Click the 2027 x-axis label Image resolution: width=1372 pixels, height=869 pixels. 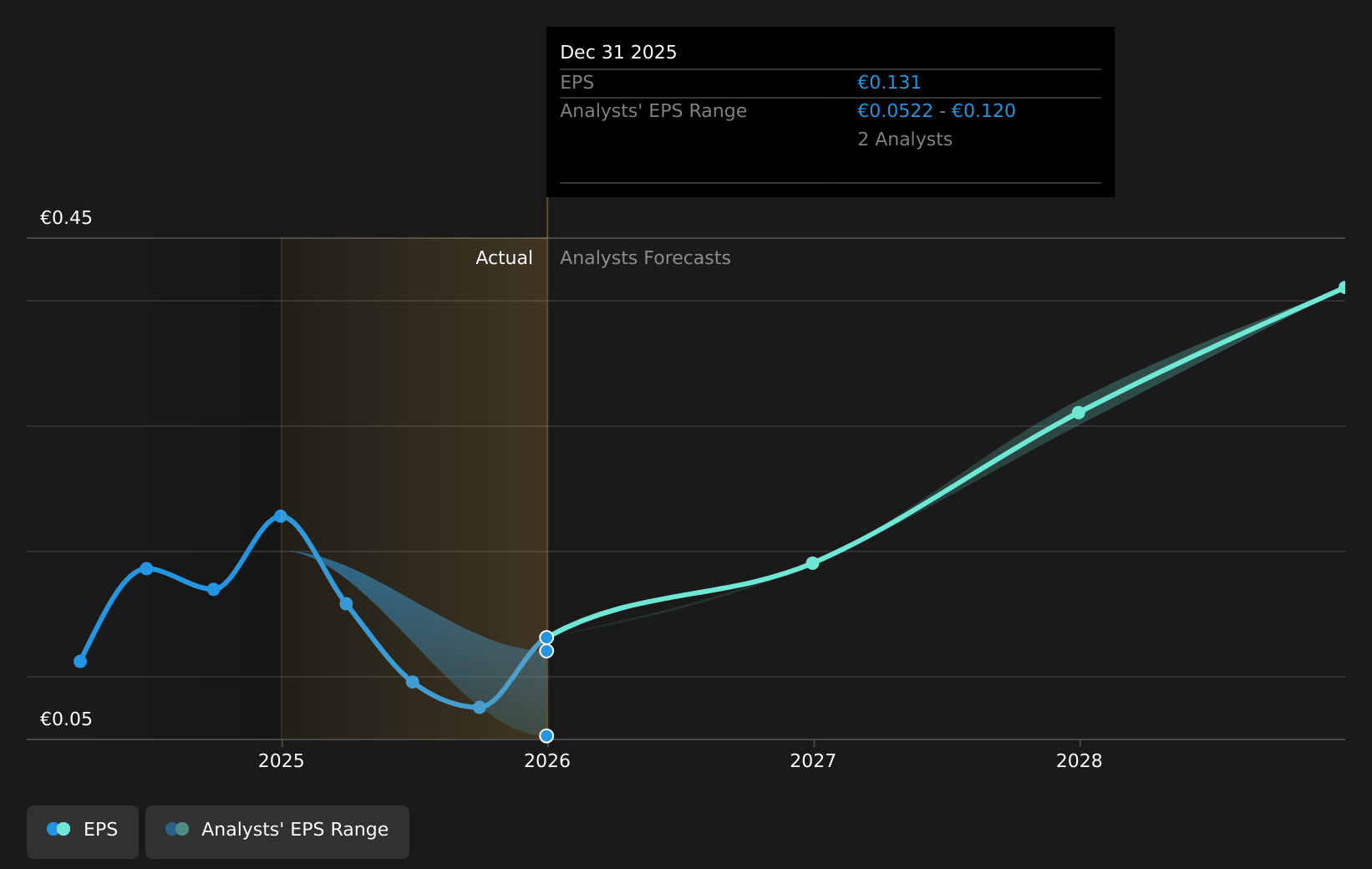point(813,761)
